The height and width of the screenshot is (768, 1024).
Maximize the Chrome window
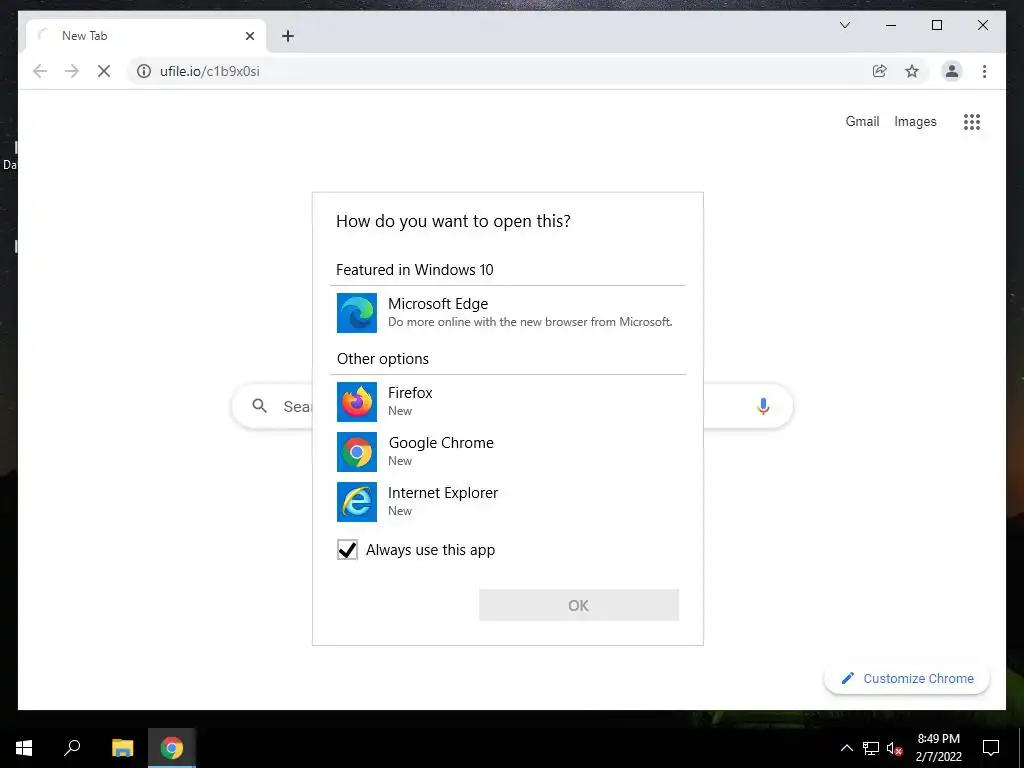click(936, 25)
